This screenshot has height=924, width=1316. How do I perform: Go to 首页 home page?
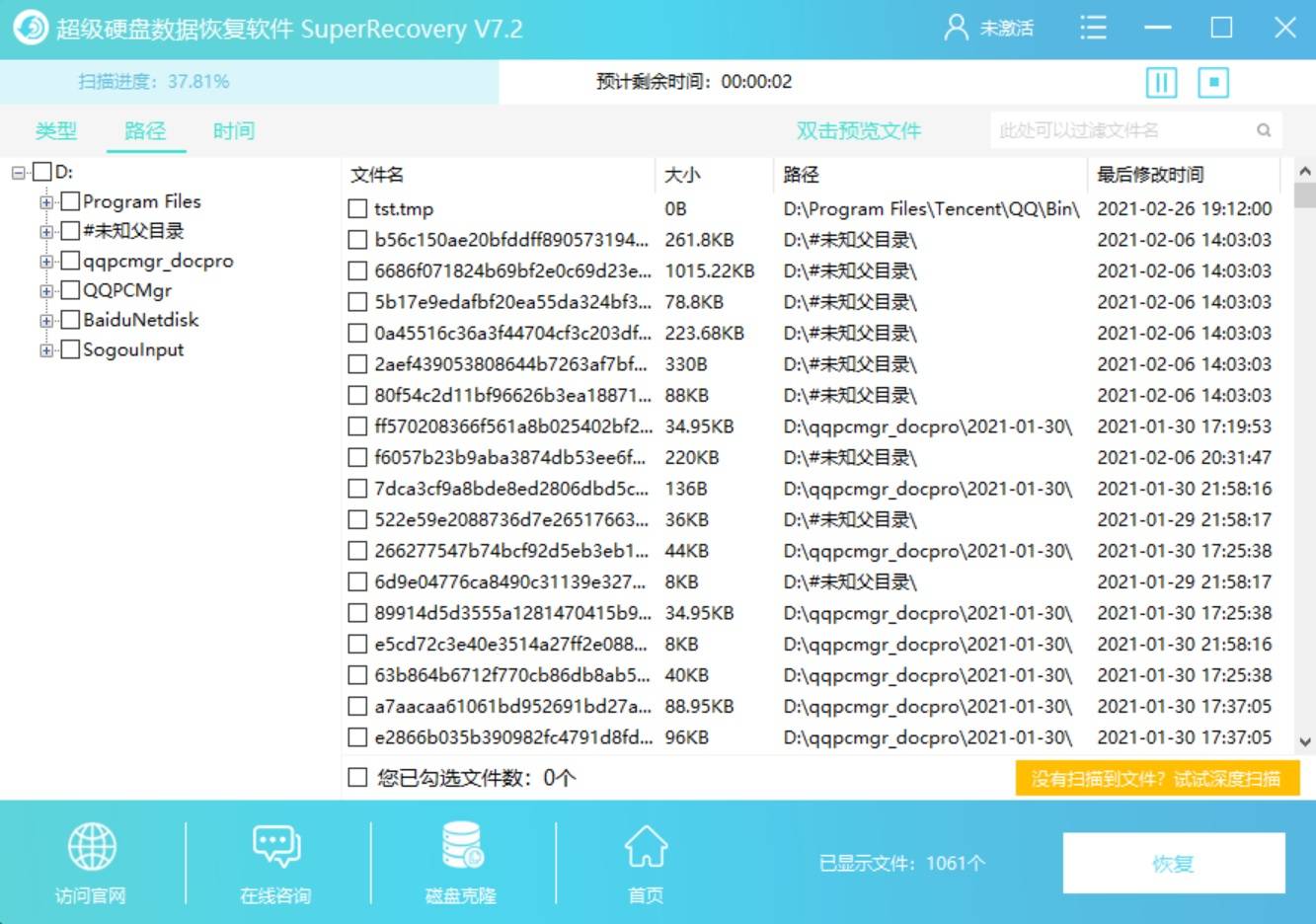[x=644, y=847]
